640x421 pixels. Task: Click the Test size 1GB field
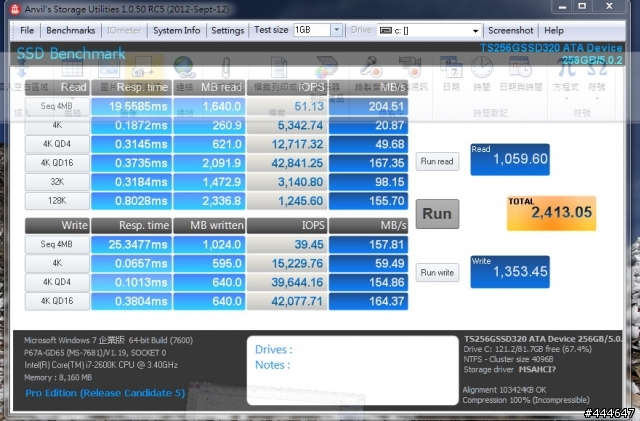312,30
